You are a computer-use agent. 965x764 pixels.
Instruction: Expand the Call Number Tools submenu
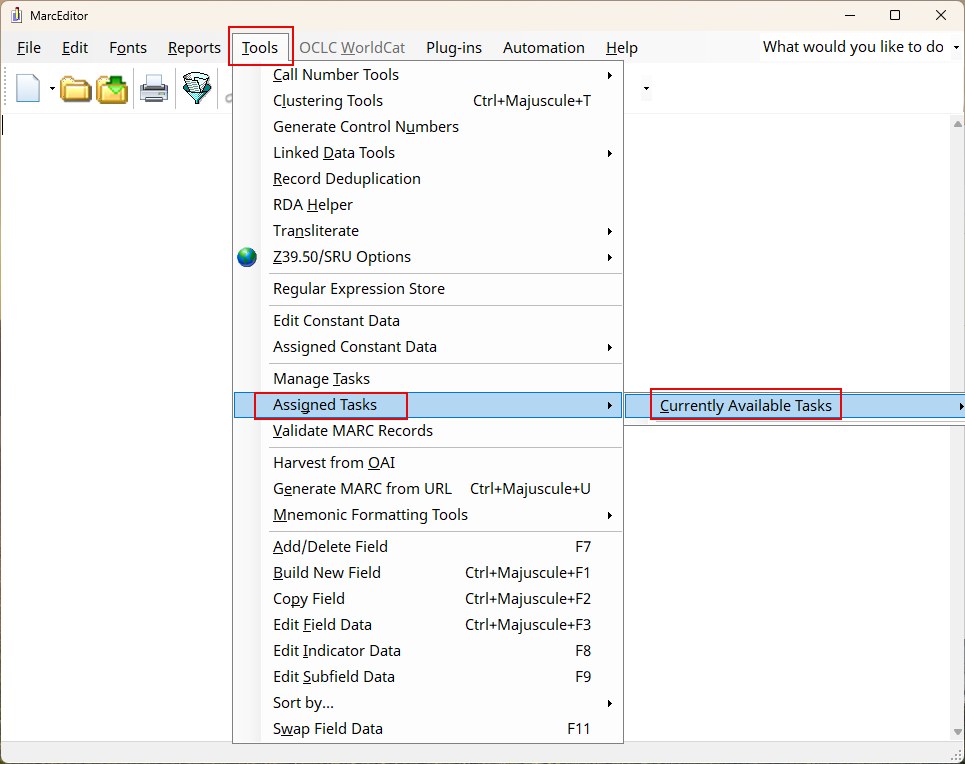(440, 75)
